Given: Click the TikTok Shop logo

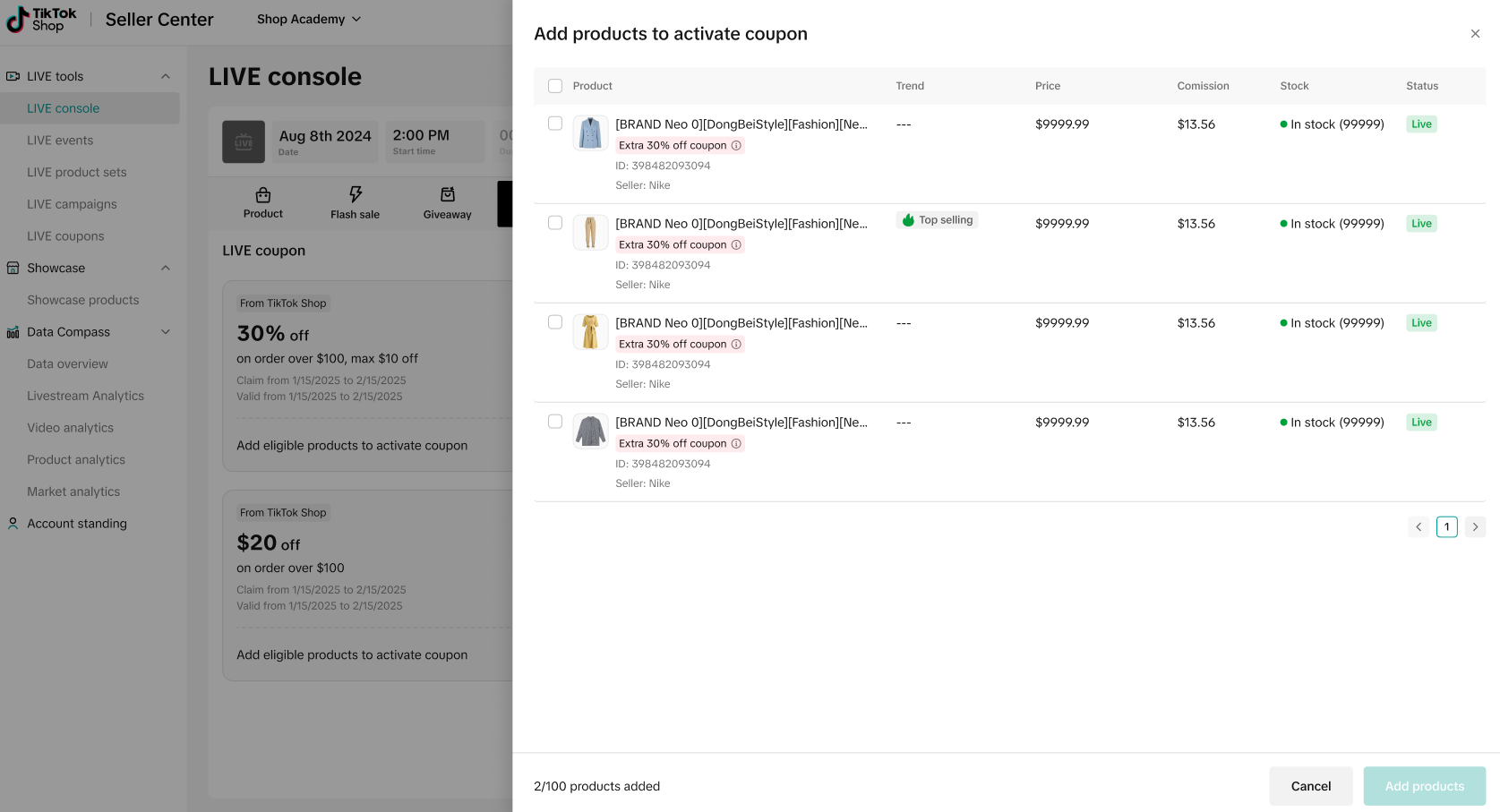Looking at the screenshot, I should click(x=41, y=20).
